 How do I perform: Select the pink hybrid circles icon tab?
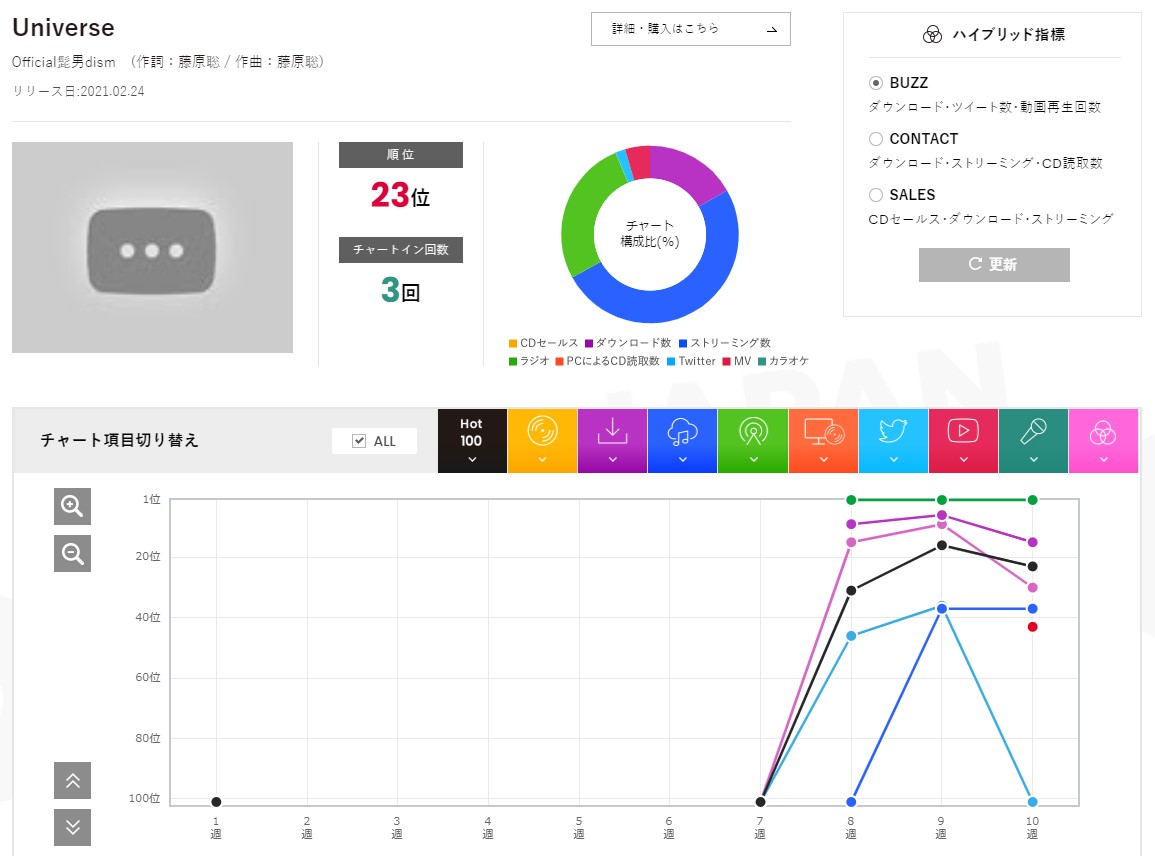tap(1103, 441)
